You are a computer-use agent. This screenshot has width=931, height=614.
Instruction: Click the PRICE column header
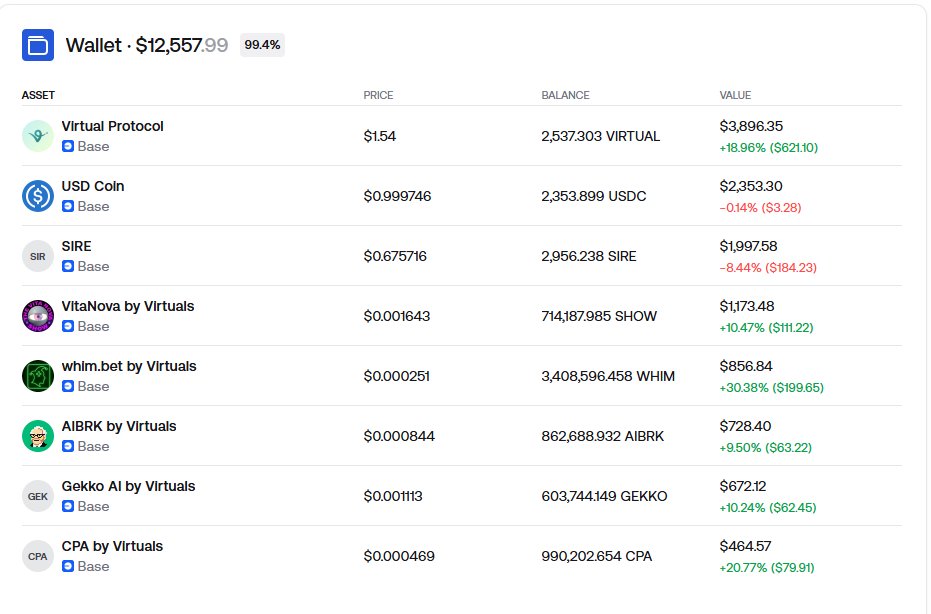(378, 95)
